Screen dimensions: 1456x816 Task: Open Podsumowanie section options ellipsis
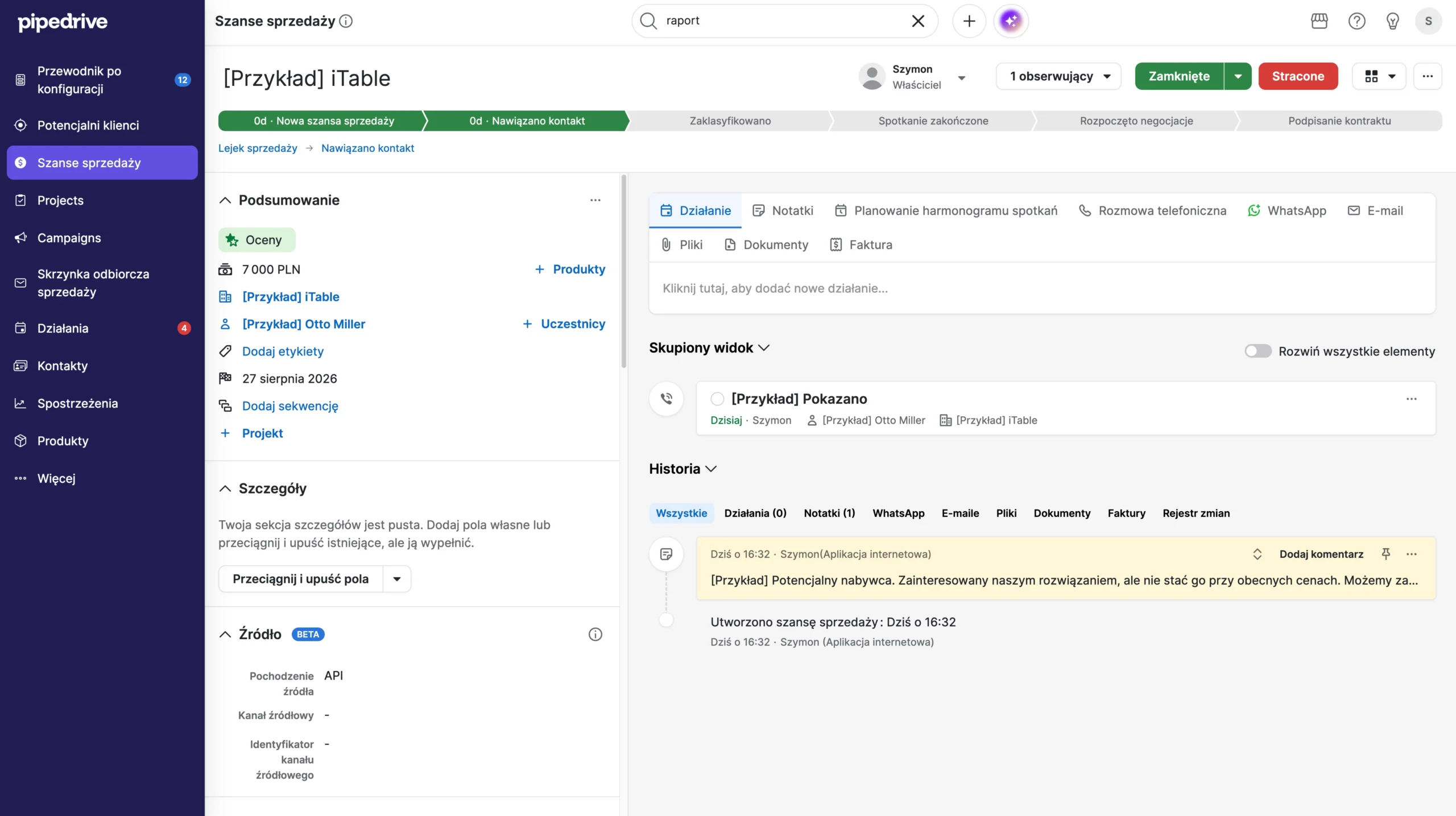pyautogui.click(x=595, y=200)
